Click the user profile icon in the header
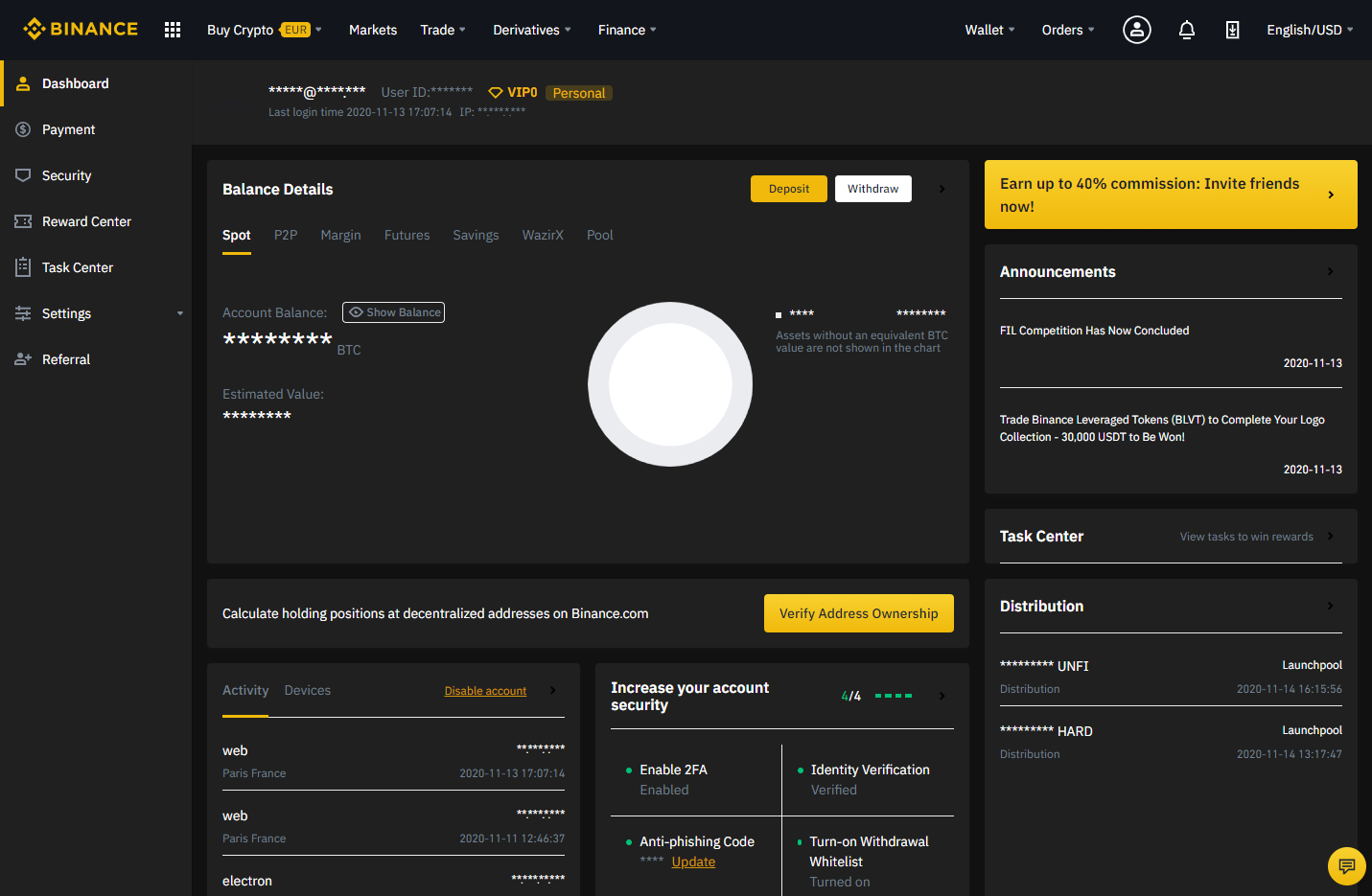 [1136, 30]
